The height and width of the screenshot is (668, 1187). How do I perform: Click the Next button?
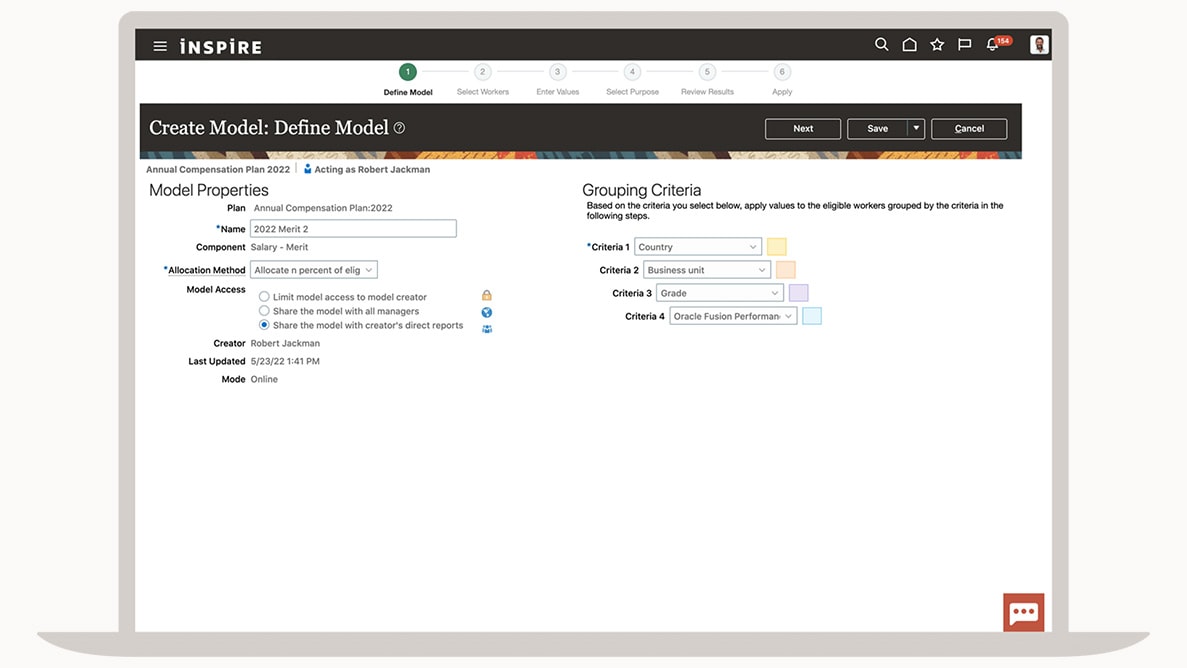(x=802, y=129)
